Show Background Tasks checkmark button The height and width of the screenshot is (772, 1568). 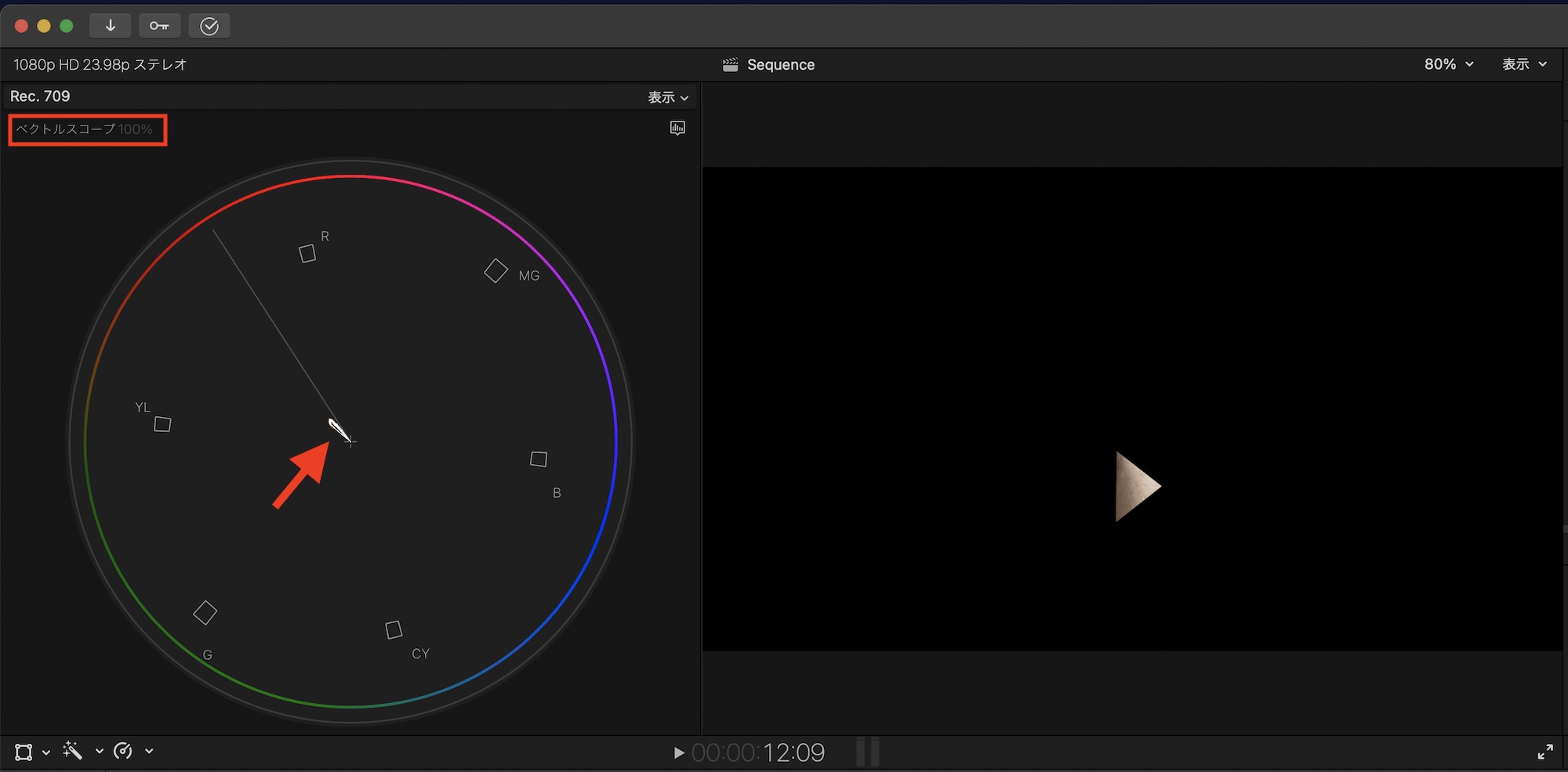coord(209,26)
